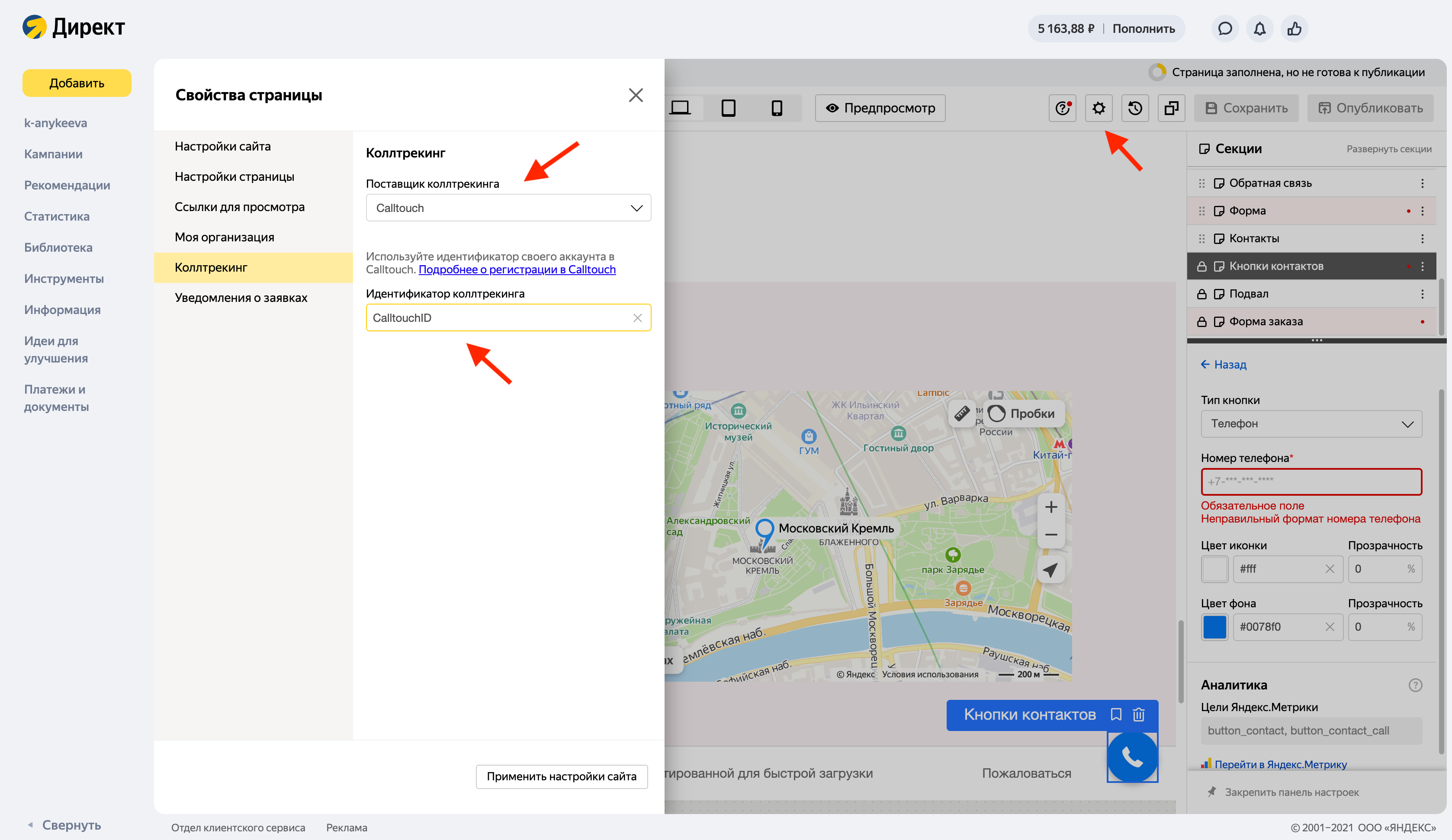This screenshot has height=840, width=1452.
Task: Click the thumbs-up feedback icon
Action: pos(1294,28)
